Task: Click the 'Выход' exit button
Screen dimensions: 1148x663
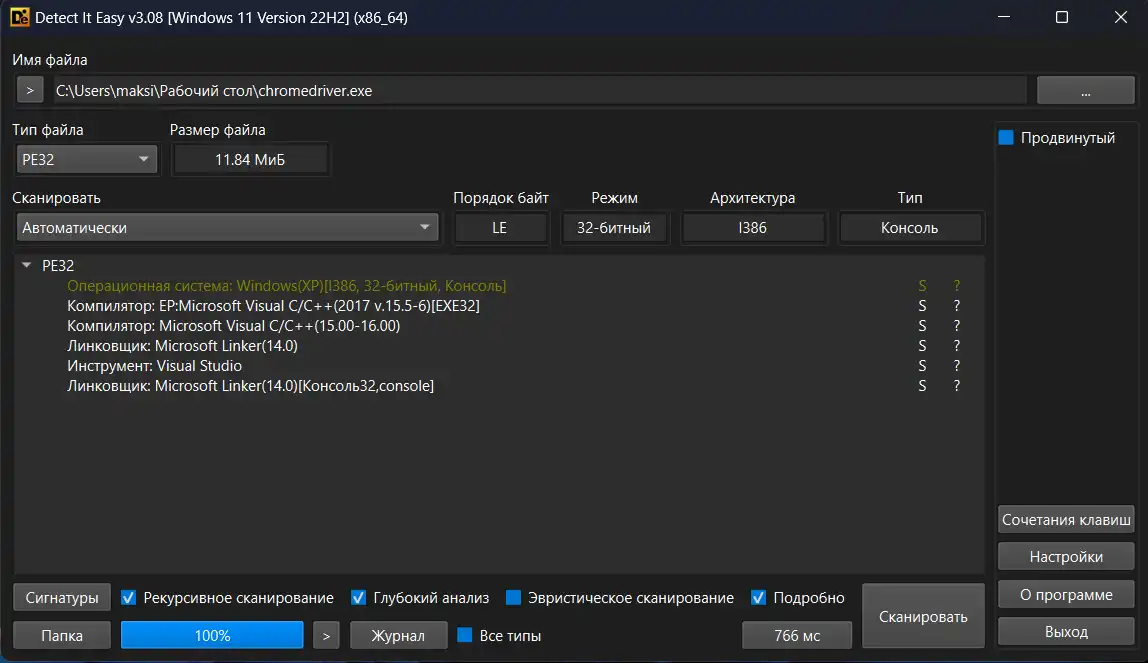Action: click(x=1066, y=632)
